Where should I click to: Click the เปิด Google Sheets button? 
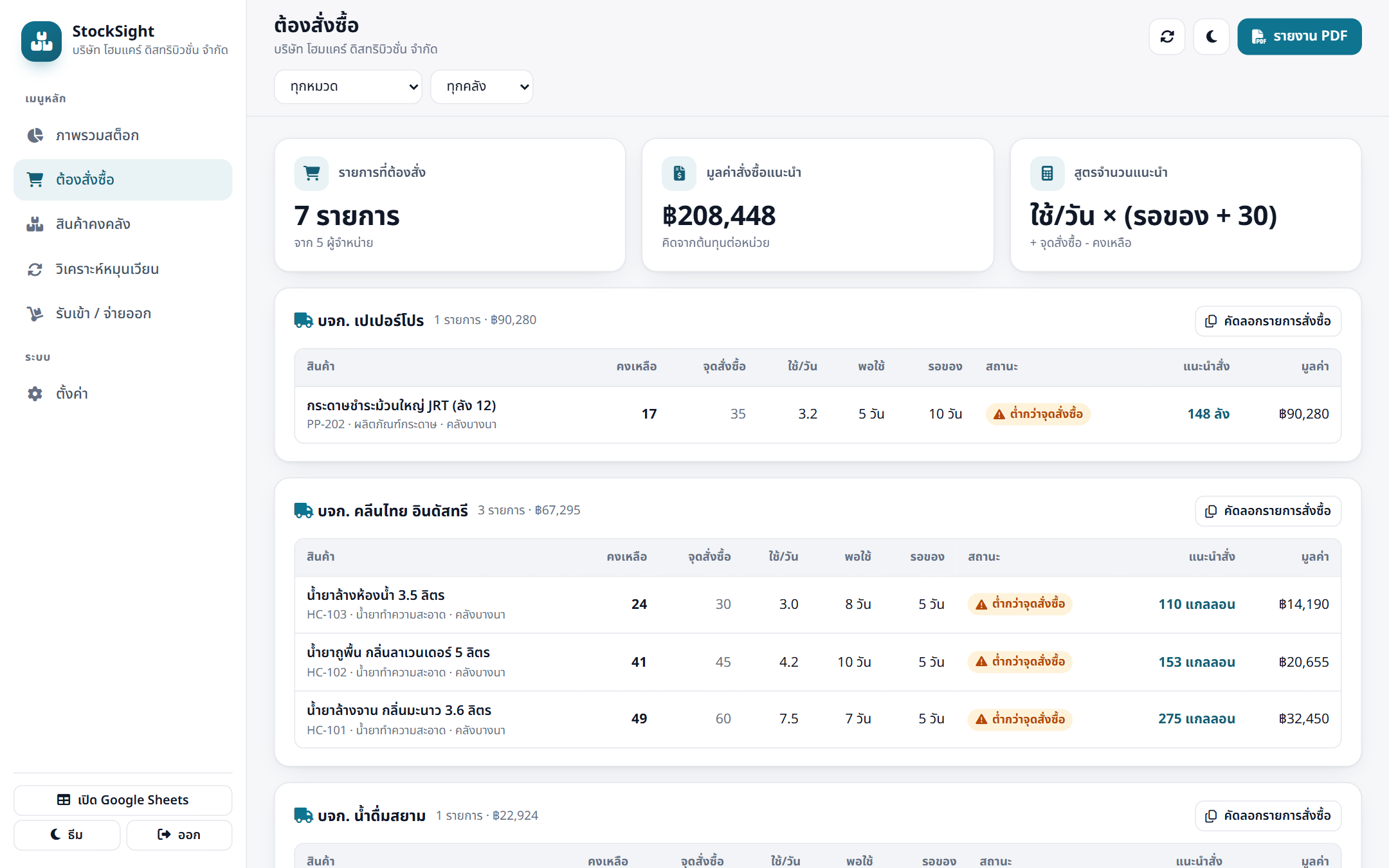coord(123,800)
